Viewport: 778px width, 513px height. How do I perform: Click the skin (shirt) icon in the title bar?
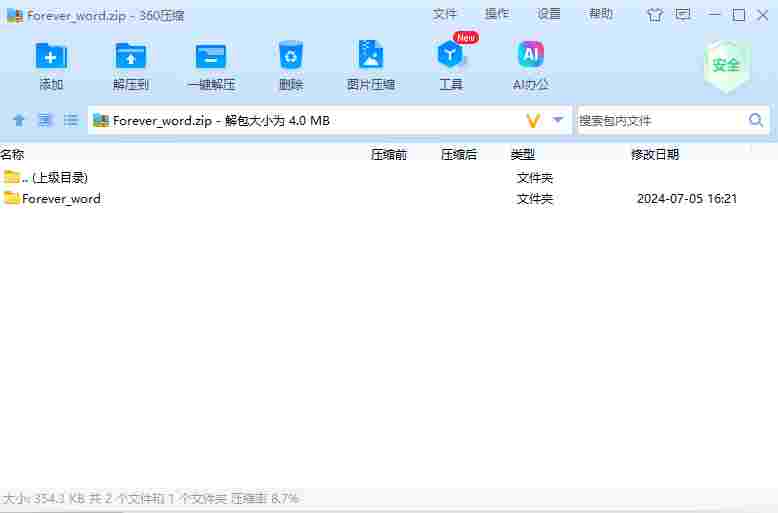pyautogui.click(x=655, y=15)
